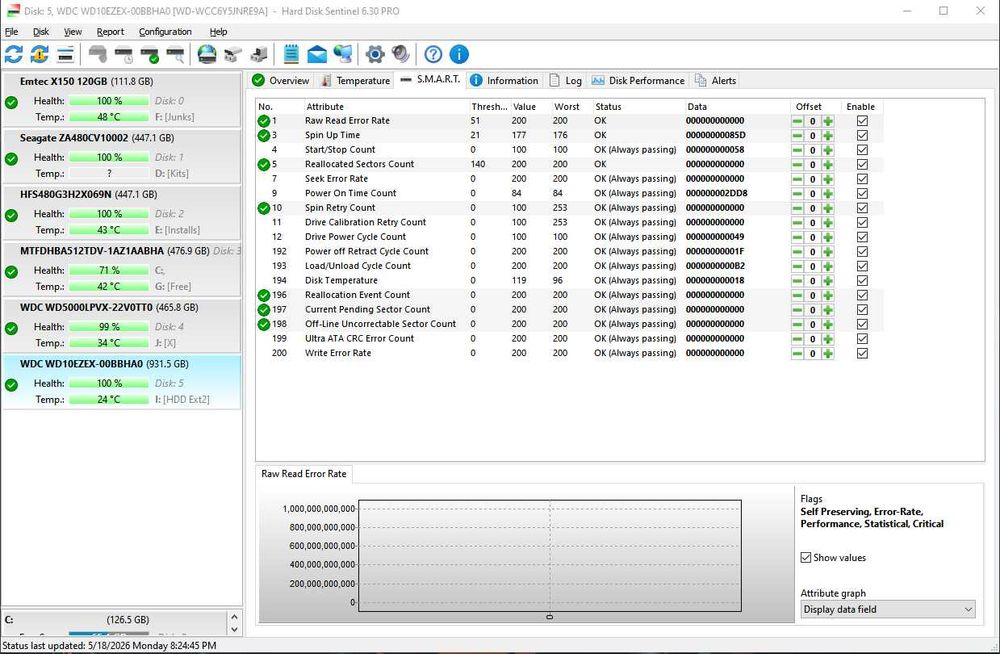Click the 99 % health bar
The height and width of the screenshot is (654, 1000).
(x=109, y=327)
